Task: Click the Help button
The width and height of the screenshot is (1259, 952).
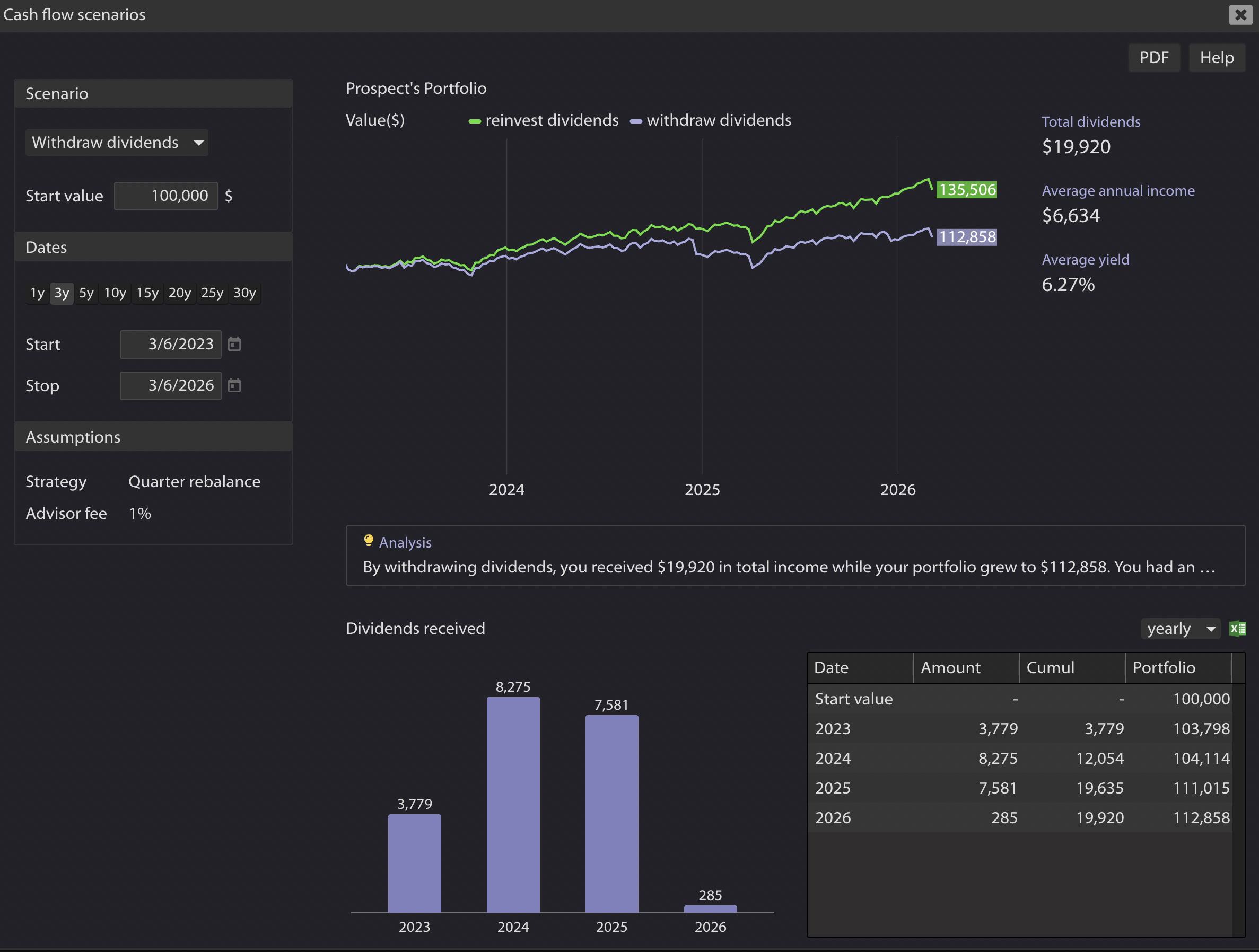Action: (1217, 58)
